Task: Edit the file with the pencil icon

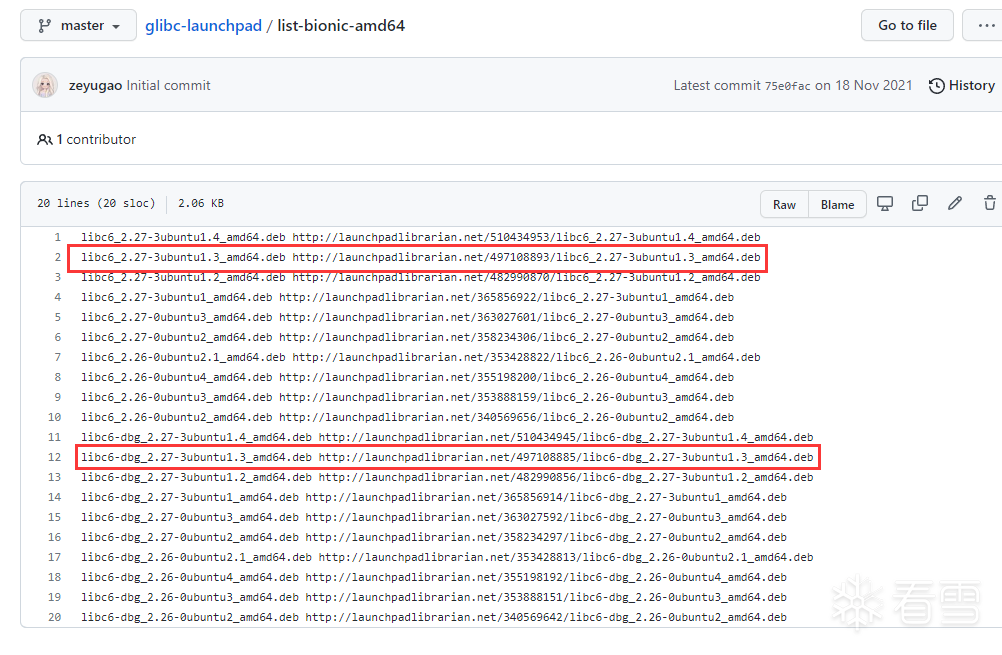Action: (x=955, y=204)
